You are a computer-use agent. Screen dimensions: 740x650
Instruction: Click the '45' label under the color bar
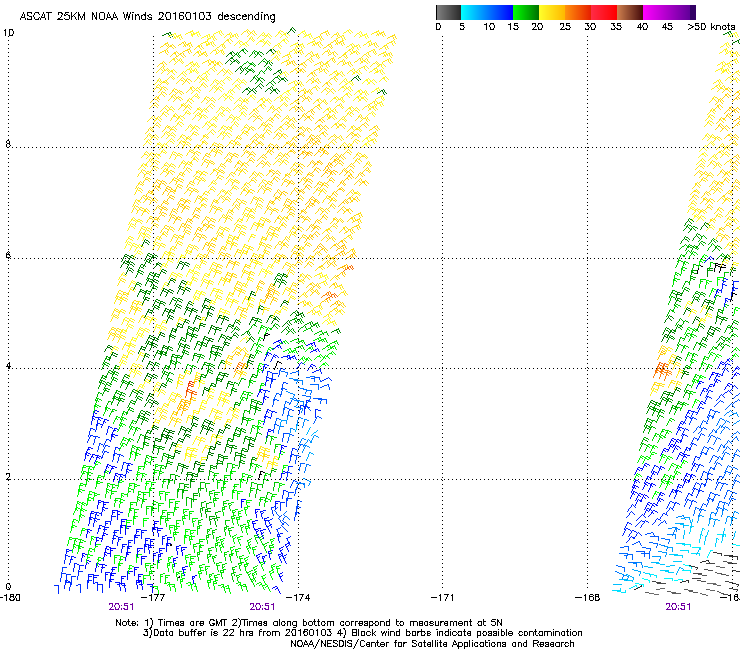pyautogui.click(x=667, y=27)
